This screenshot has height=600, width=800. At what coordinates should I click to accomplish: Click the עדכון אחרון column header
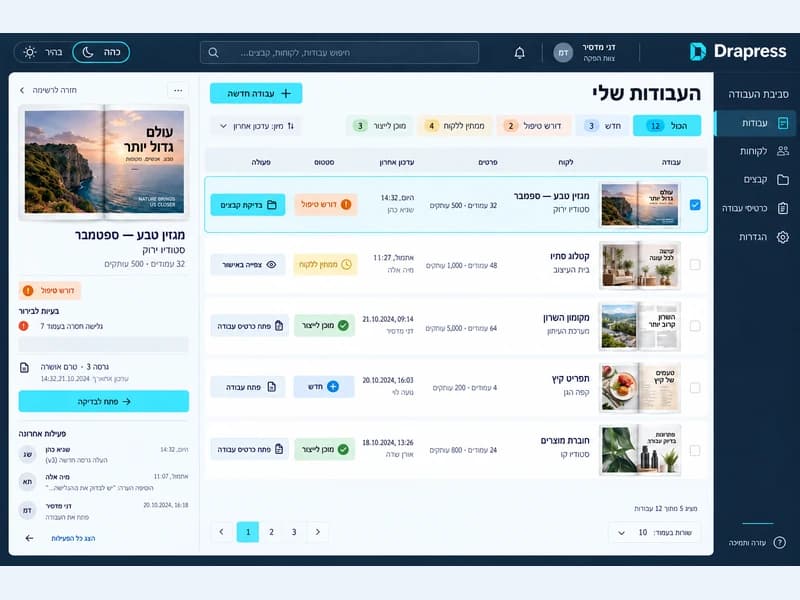click(x=396, y=162)
